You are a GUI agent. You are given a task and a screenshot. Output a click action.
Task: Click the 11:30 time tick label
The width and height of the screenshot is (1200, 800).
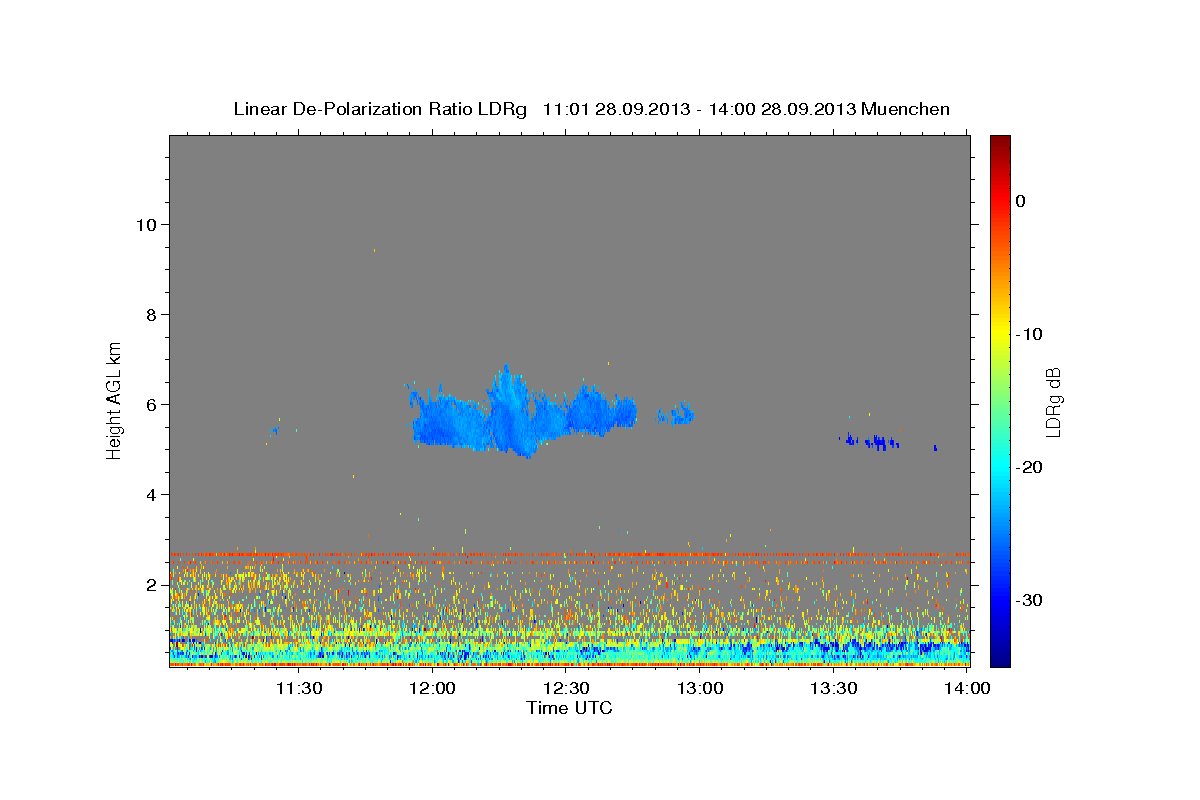pyautogui.click(x=298, y=688)
